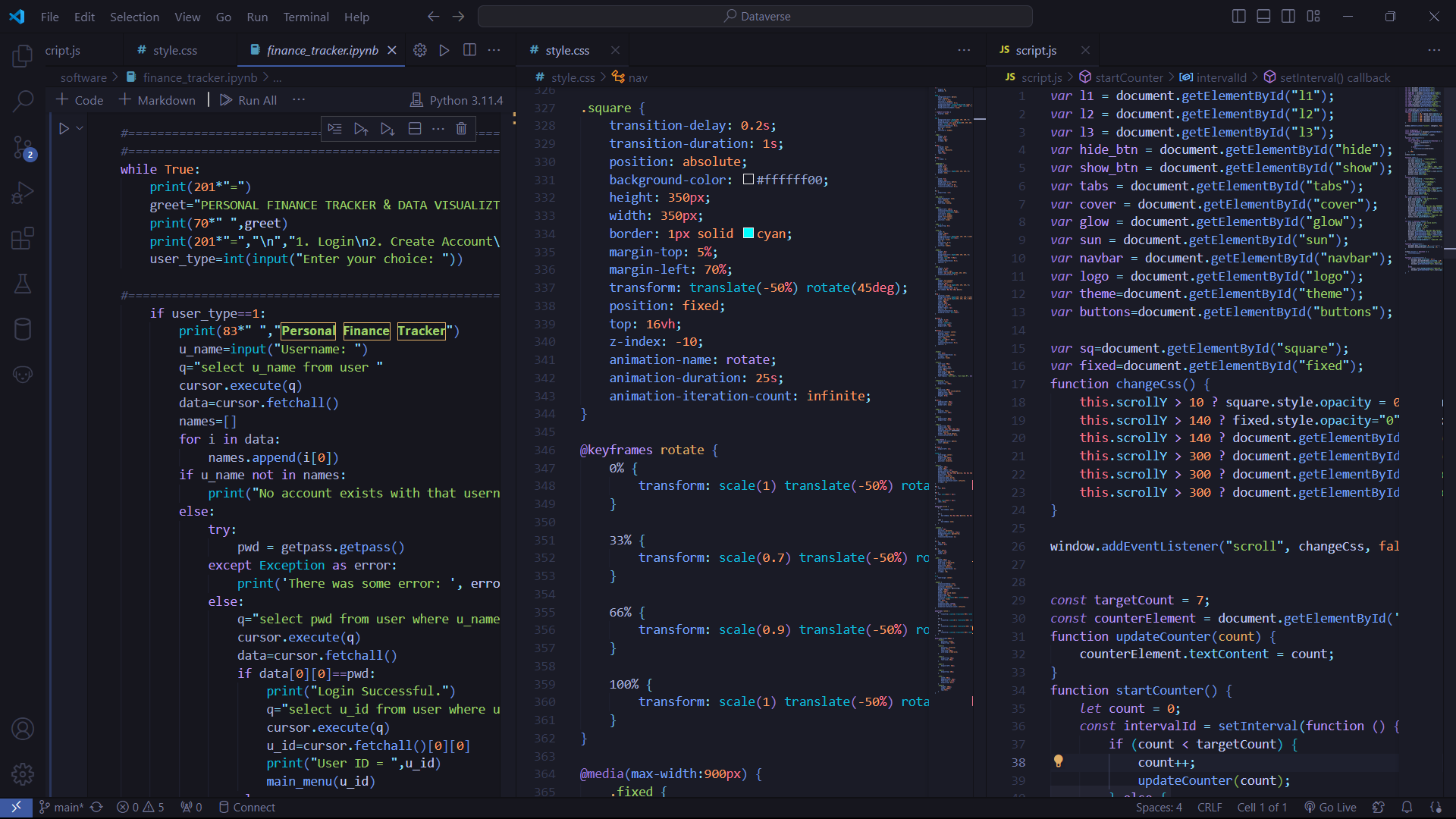The height and width of the screenshot is (819, 1456).
Task: Click the cyan color swatch in CSS
Action: 748,234
